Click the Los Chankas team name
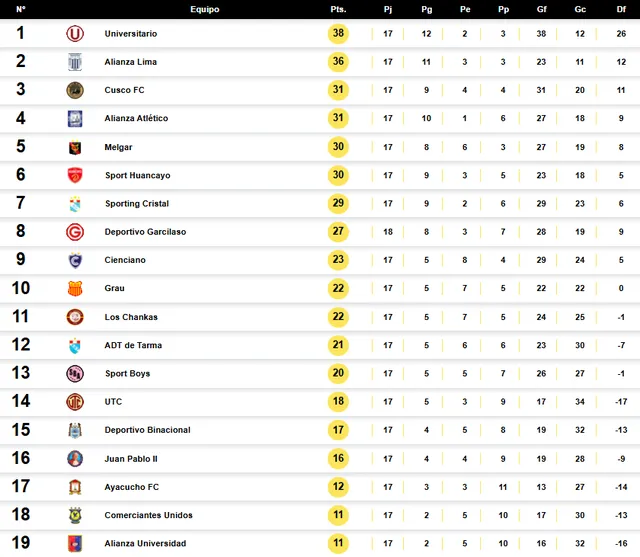 [x=131, y=317]
